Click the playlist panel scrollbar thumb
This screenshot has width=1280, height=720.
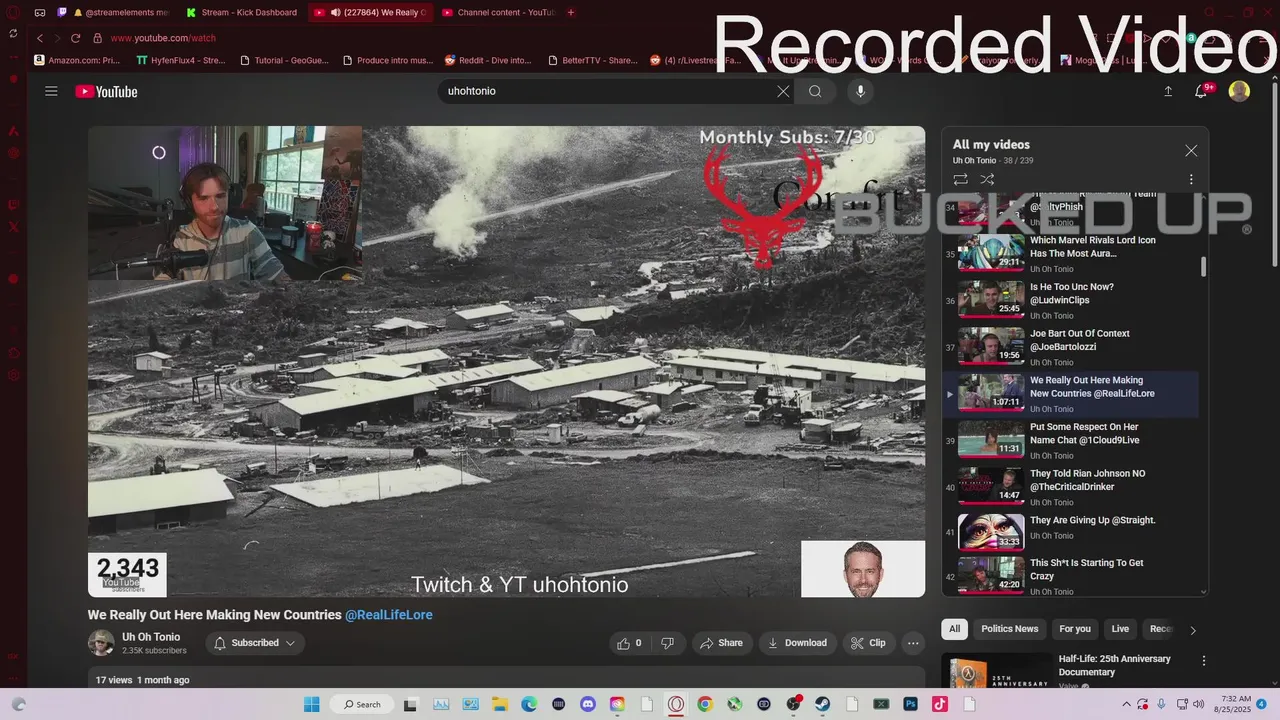click(x=1203, y=266)
